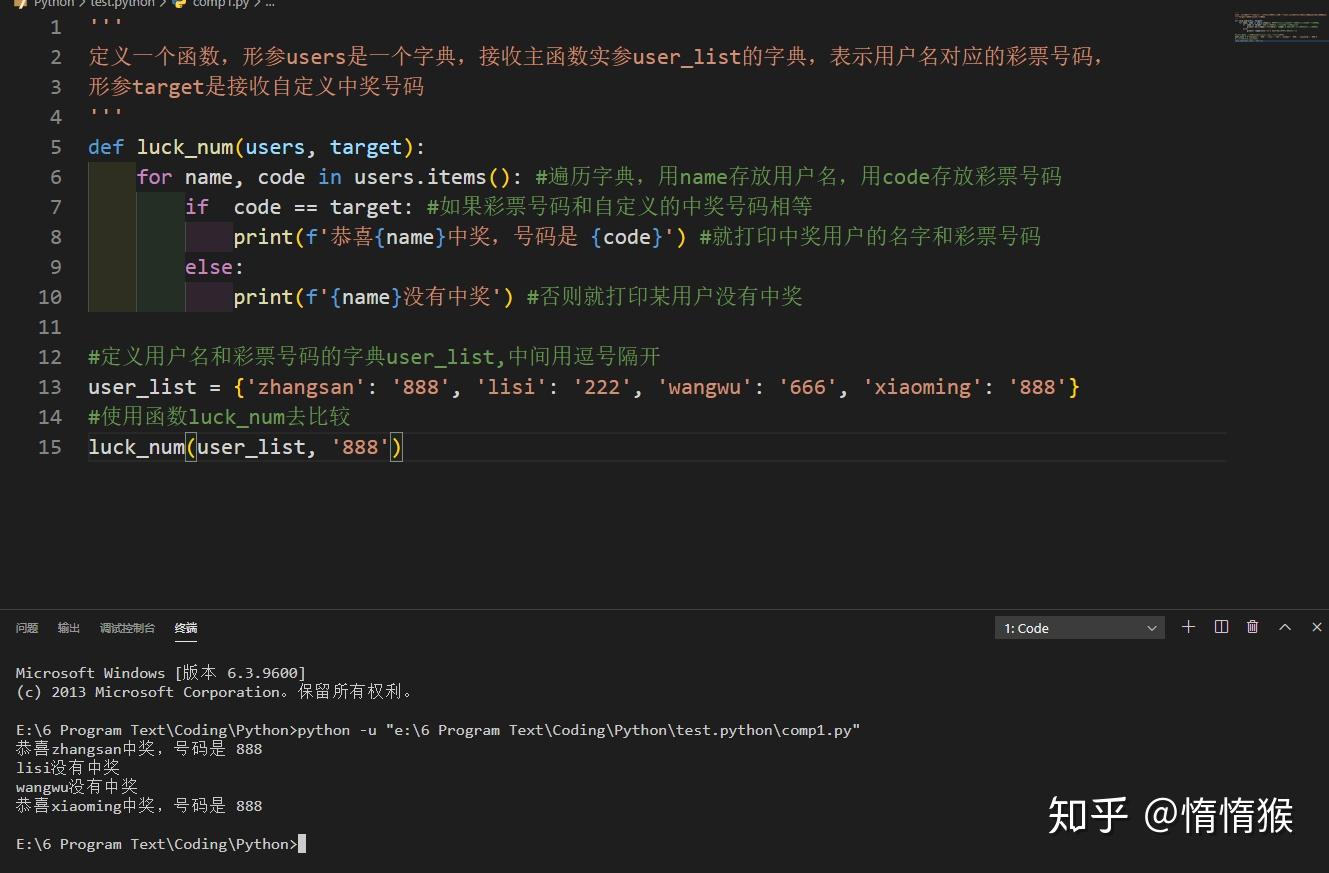Screen dimensions: 1329x873
Task: Switch to the 问题 (Problems) tab
Action: click(26, 628)
